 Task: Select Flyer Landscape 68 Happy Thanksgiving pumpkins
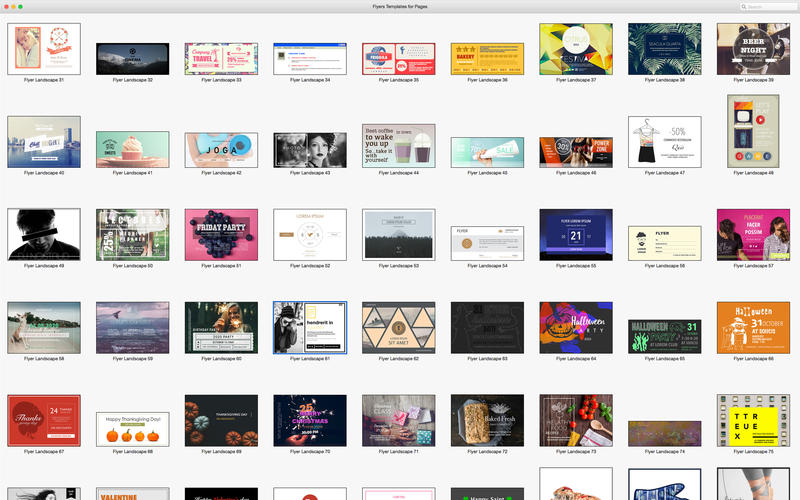pos(133,429)
